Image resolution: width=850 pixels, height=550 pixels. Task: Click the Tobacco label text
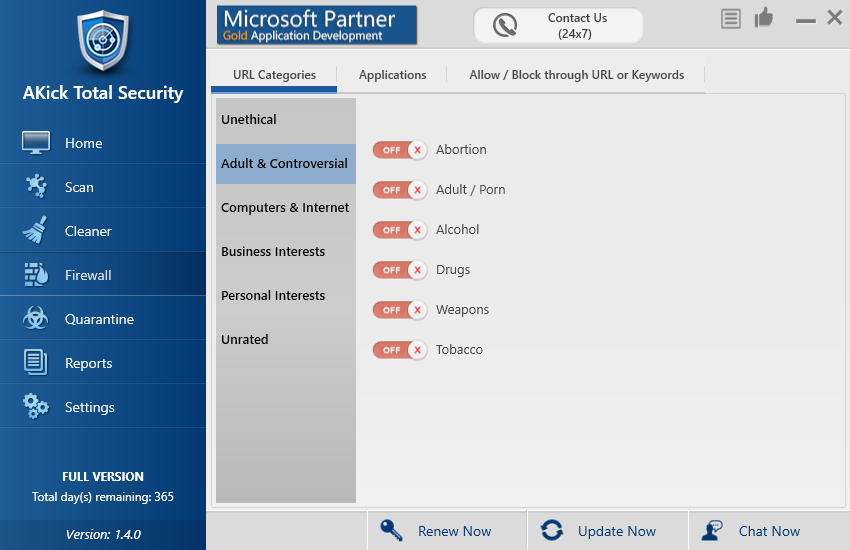pyautogui.click(x=459, y=350)
